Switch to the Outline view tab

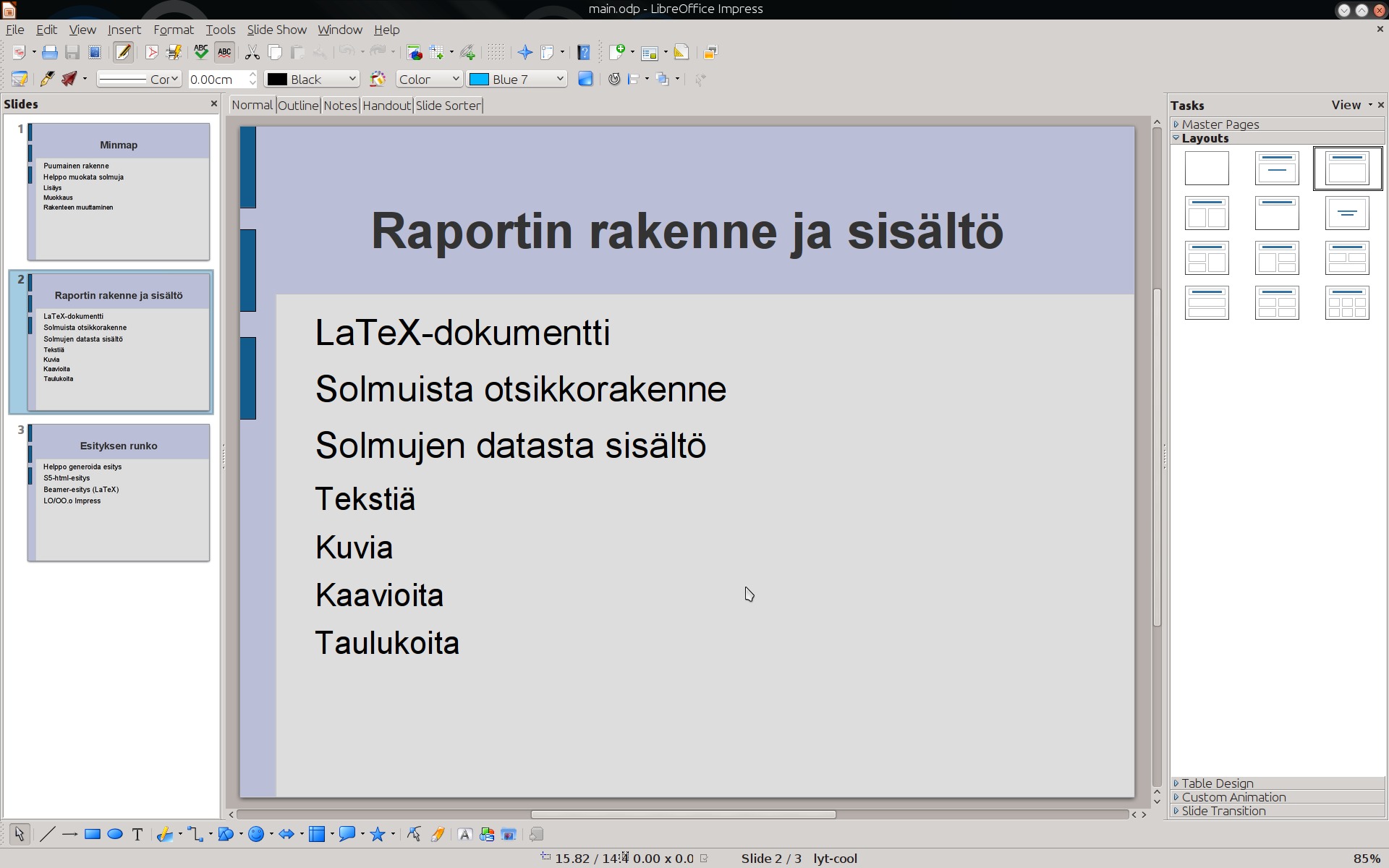pos(298,105)
